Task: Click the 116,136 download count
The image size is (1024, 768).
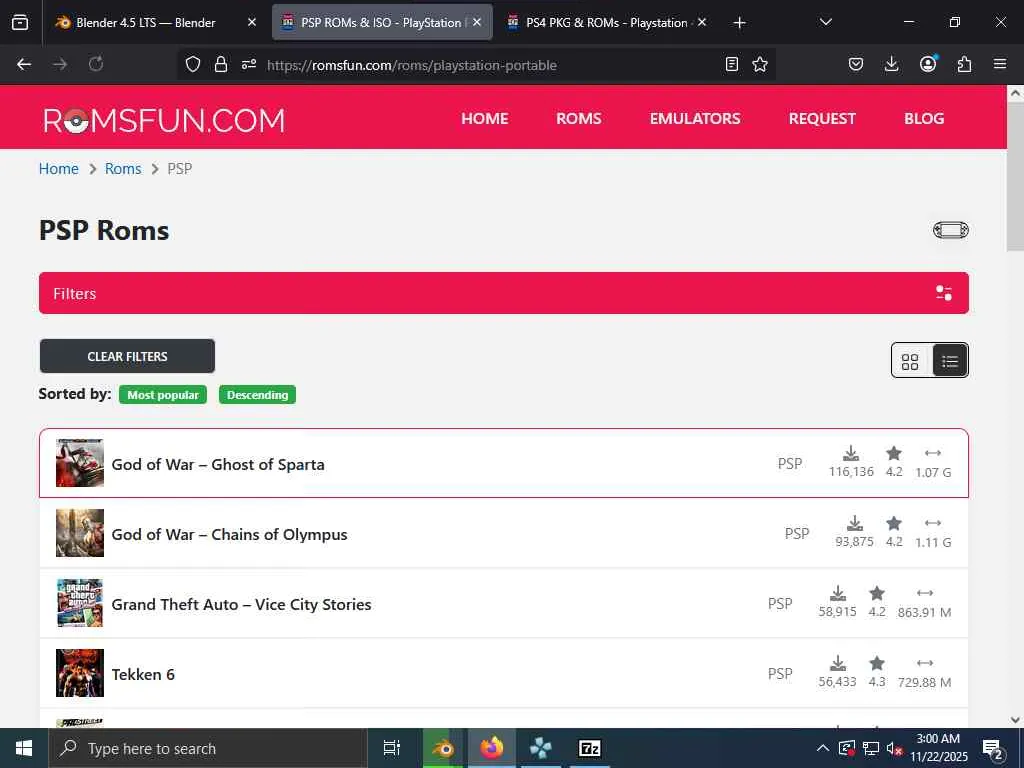Action: pos(851,472)
